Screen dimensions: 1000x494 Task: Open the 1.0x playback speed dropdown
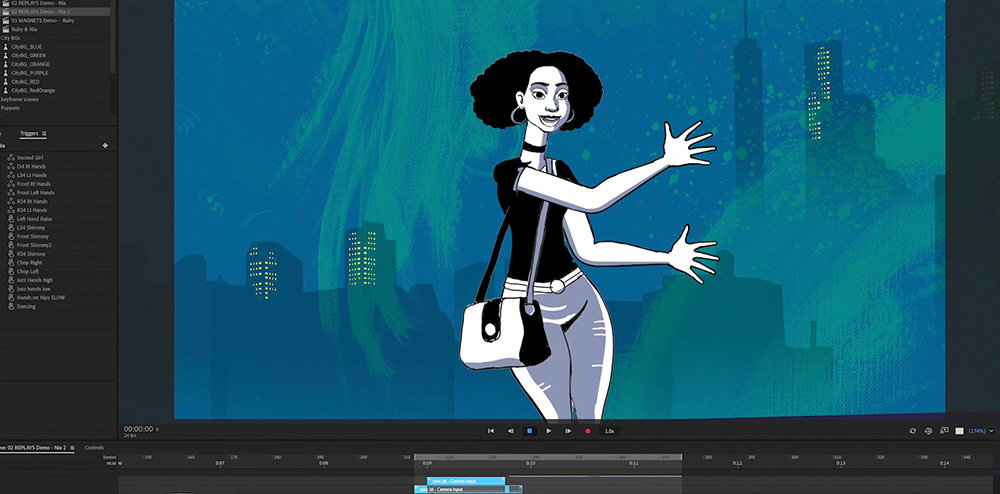click(609, 431)
